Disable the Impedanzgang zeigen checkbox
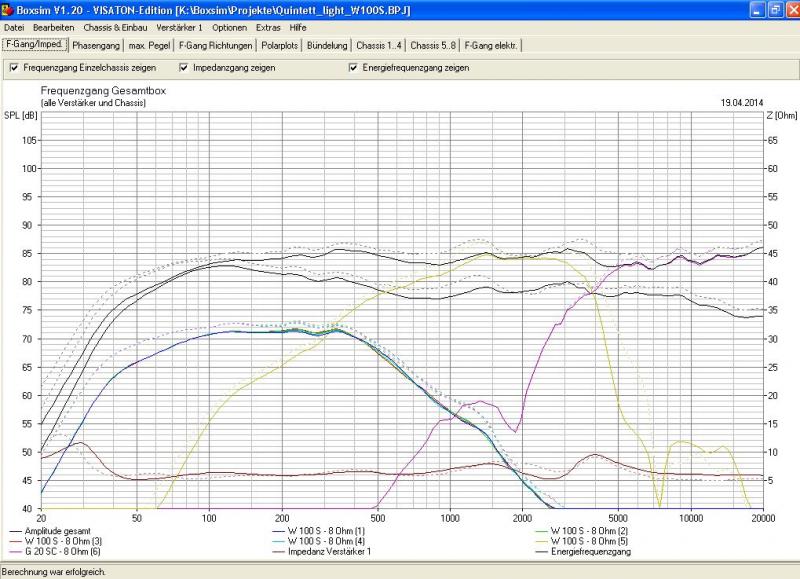 coord(184,68)
